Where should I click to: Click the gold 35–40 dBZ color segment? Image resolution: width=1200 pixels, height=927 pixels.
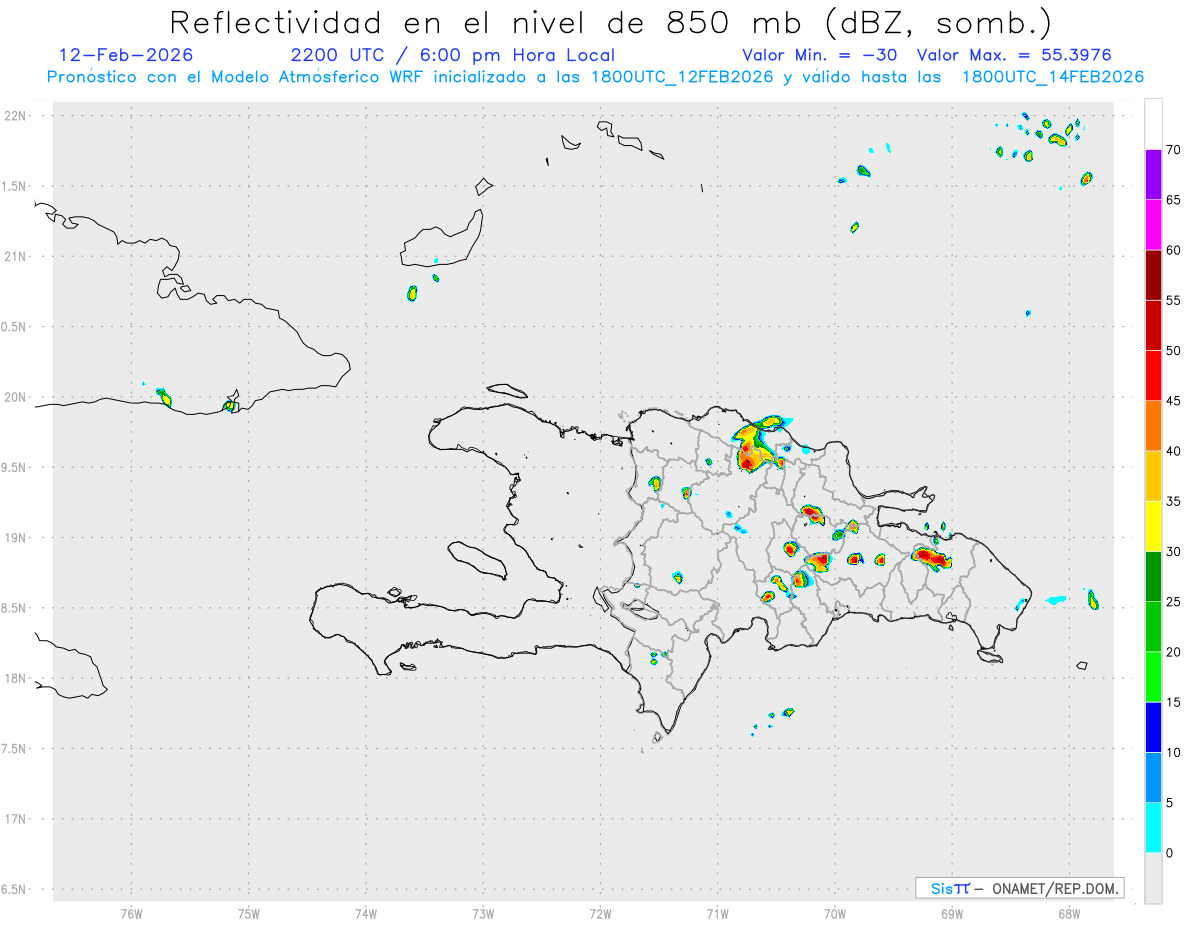[x=1153, y=476]
